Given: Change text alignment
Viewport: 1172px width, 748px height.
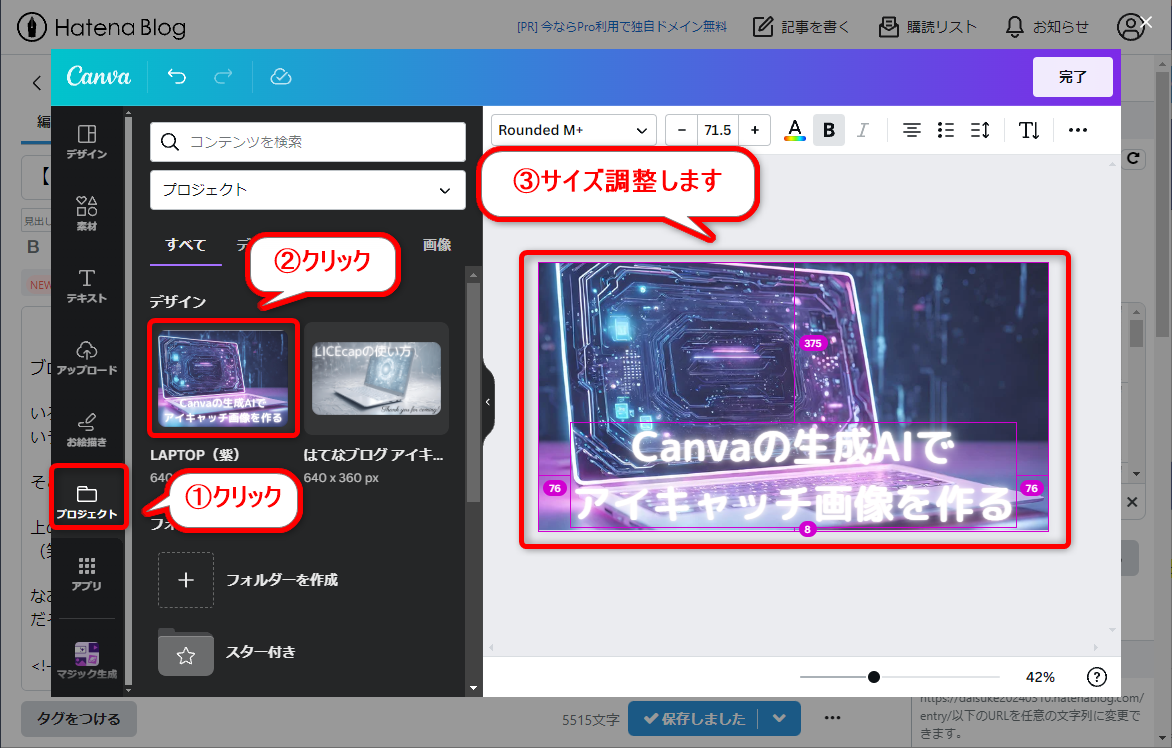Looking at the screenshot, I should (x=911, y=130).
